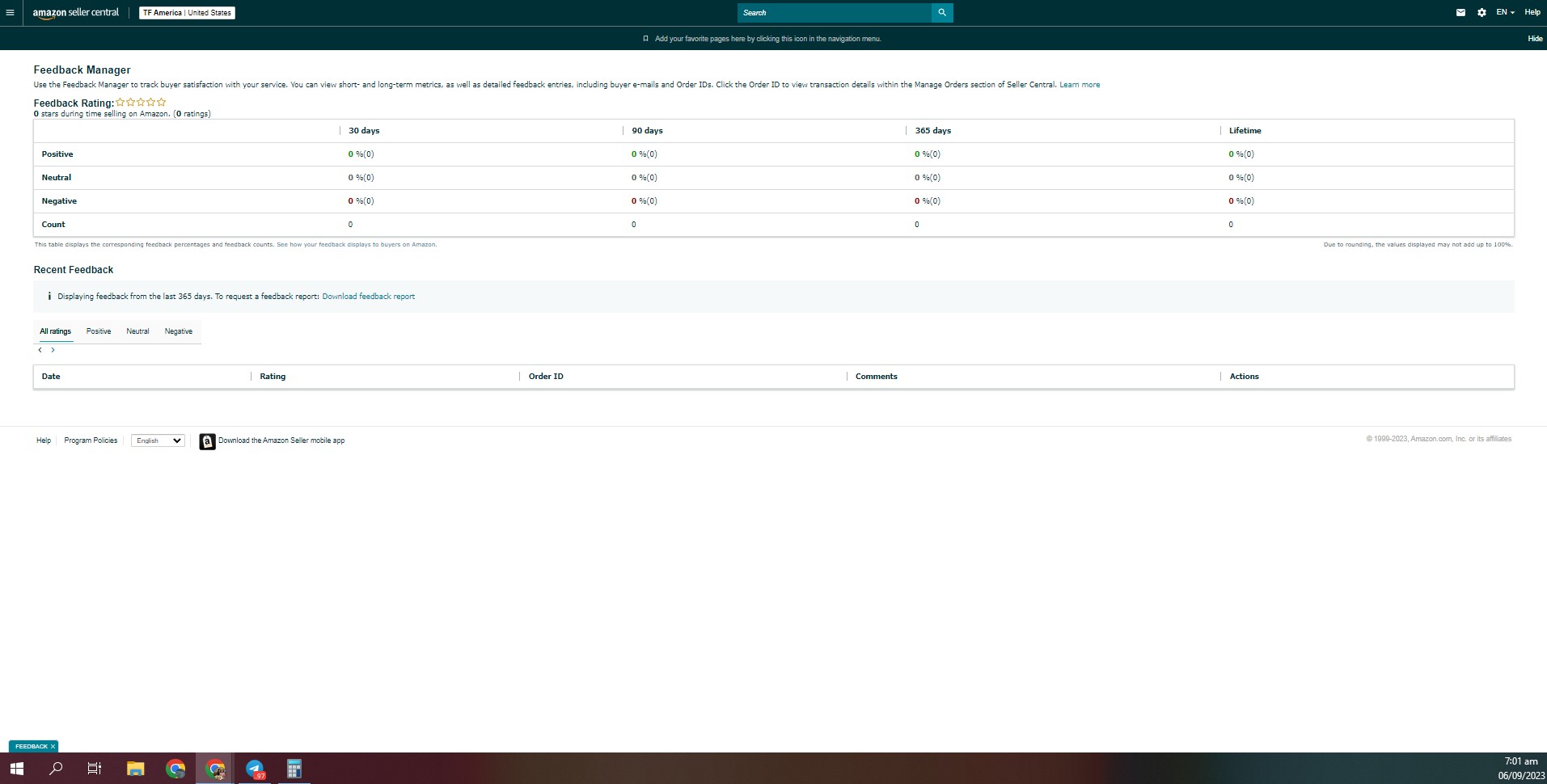This screenshot has width=1547, height=784.
Task: Open the hamburger navigation menu
Action: [x=10, y=13]
